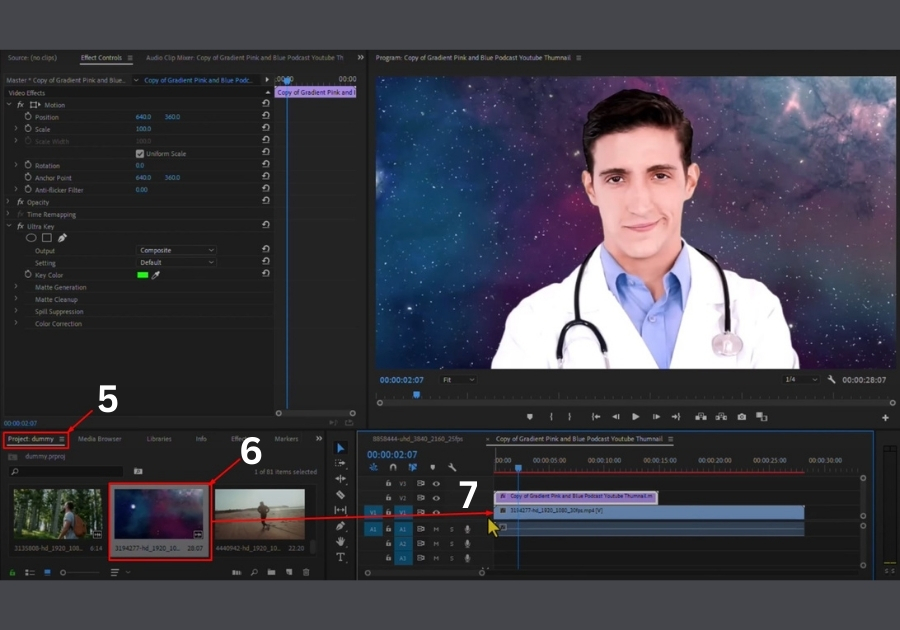This screenshot has width=900, height=630.
Task: Click New Item icon in Project panel
Action: (x=289, y=572)
